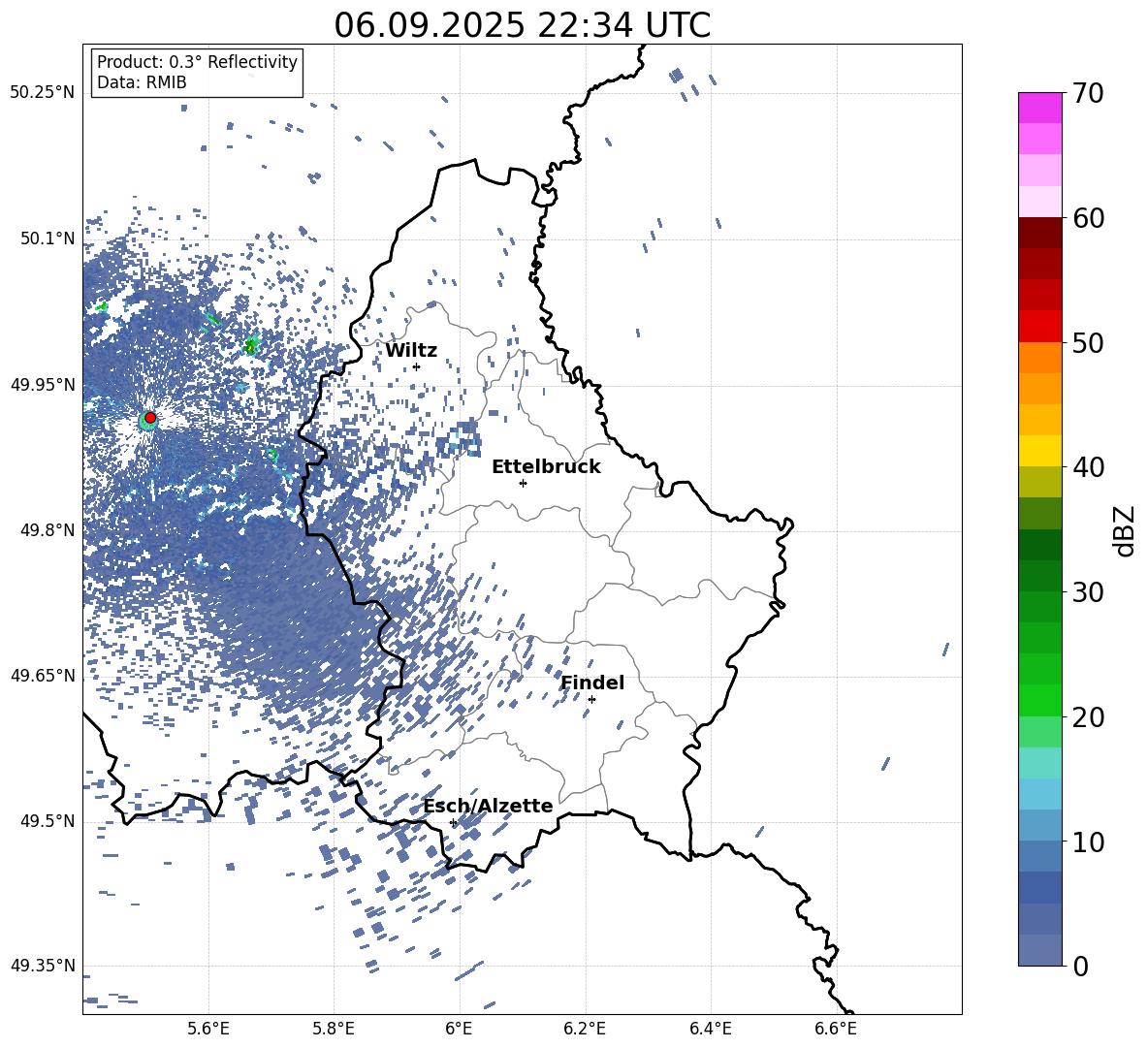Click the title 06.09.2025 22:34 UTC
Screen dimensions: 1148x1048
tap(522, 25)
